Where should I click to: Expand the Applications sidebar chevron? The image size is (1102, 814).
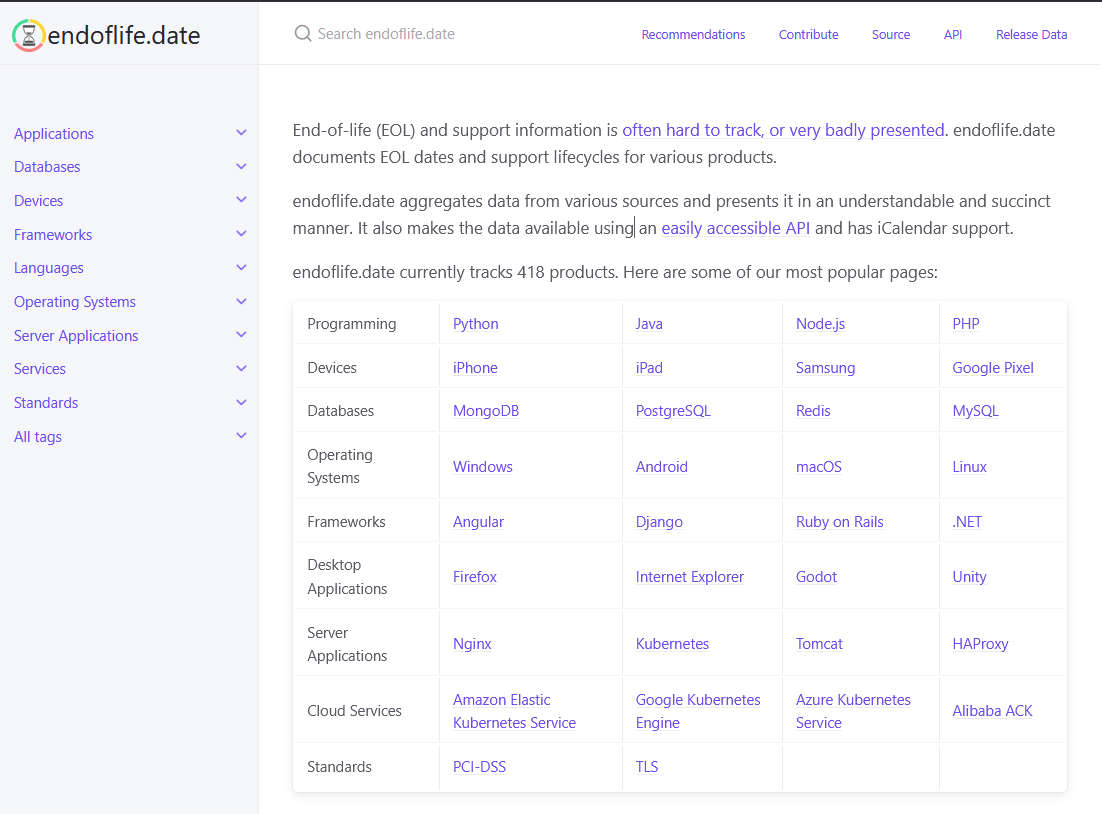[241, 133]
